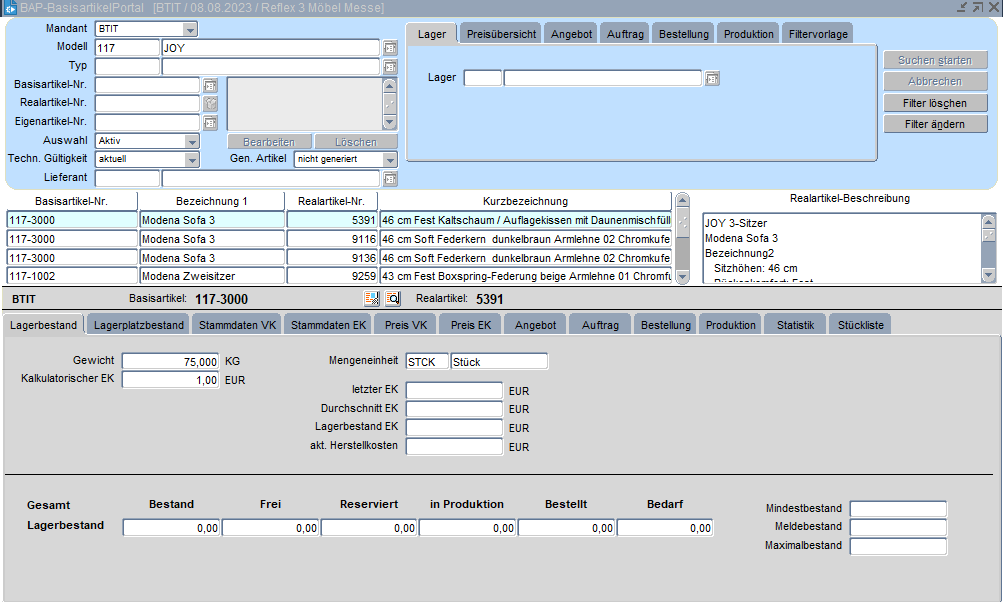The width and height of the screenshot is (1003, 602).
Task: Click the magnifier icon beside Basisartikel 117-3000
Action: tap(393, 298)
